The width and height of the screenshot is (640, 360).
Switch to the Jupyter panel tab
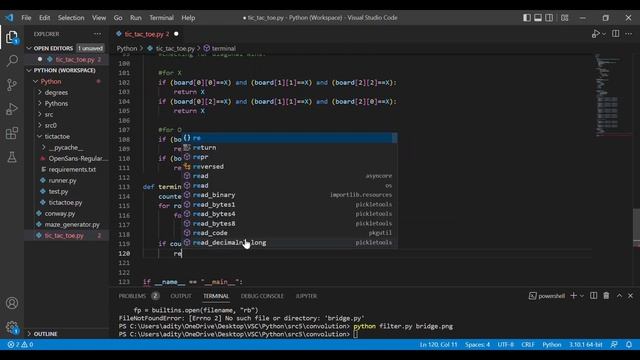pyautogui.click(x=306, y=296)
